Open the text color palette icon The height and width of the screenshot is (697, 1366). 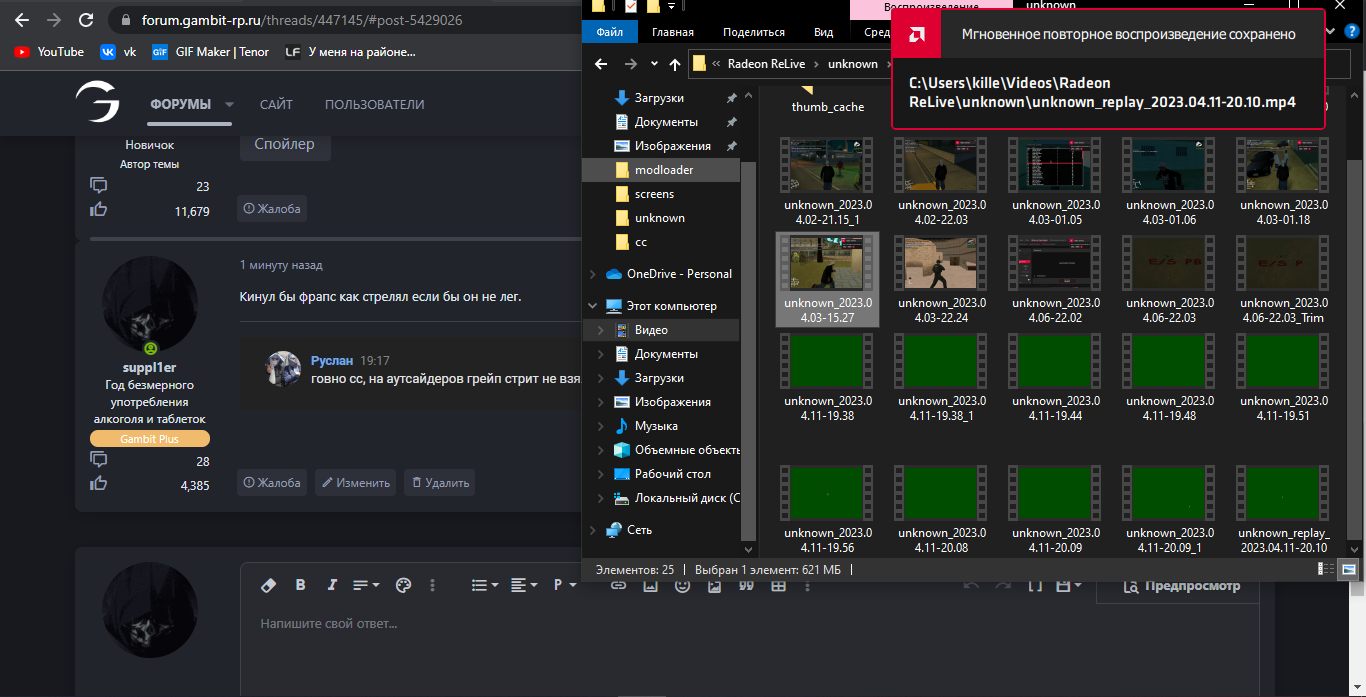[x=403, y=585]
